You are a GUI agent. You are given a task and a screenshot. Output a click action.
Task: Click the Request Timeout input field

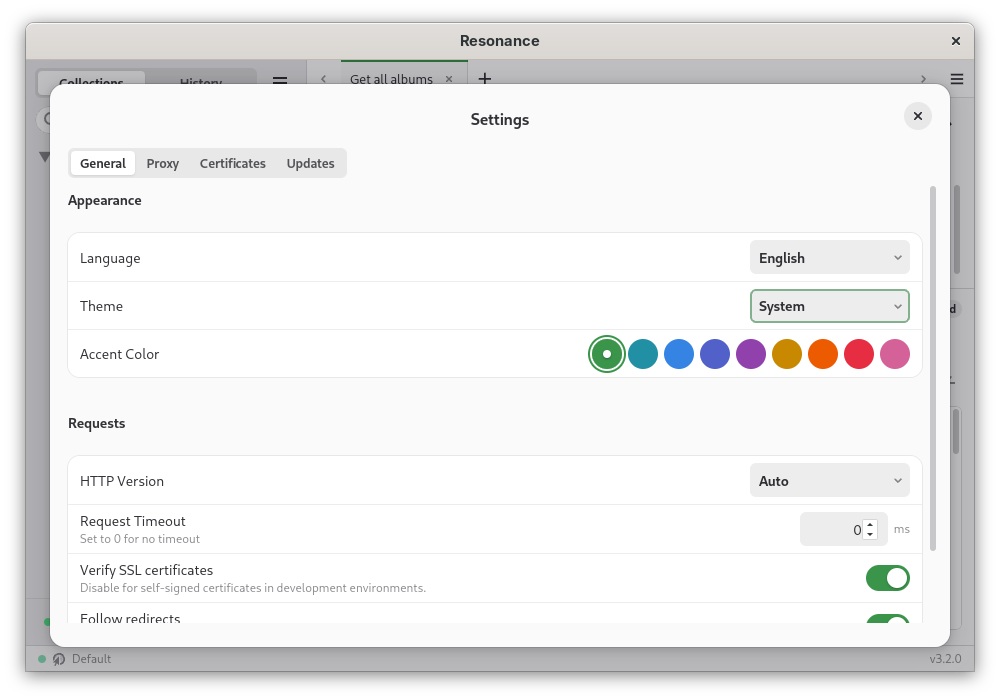click(843, 529)
